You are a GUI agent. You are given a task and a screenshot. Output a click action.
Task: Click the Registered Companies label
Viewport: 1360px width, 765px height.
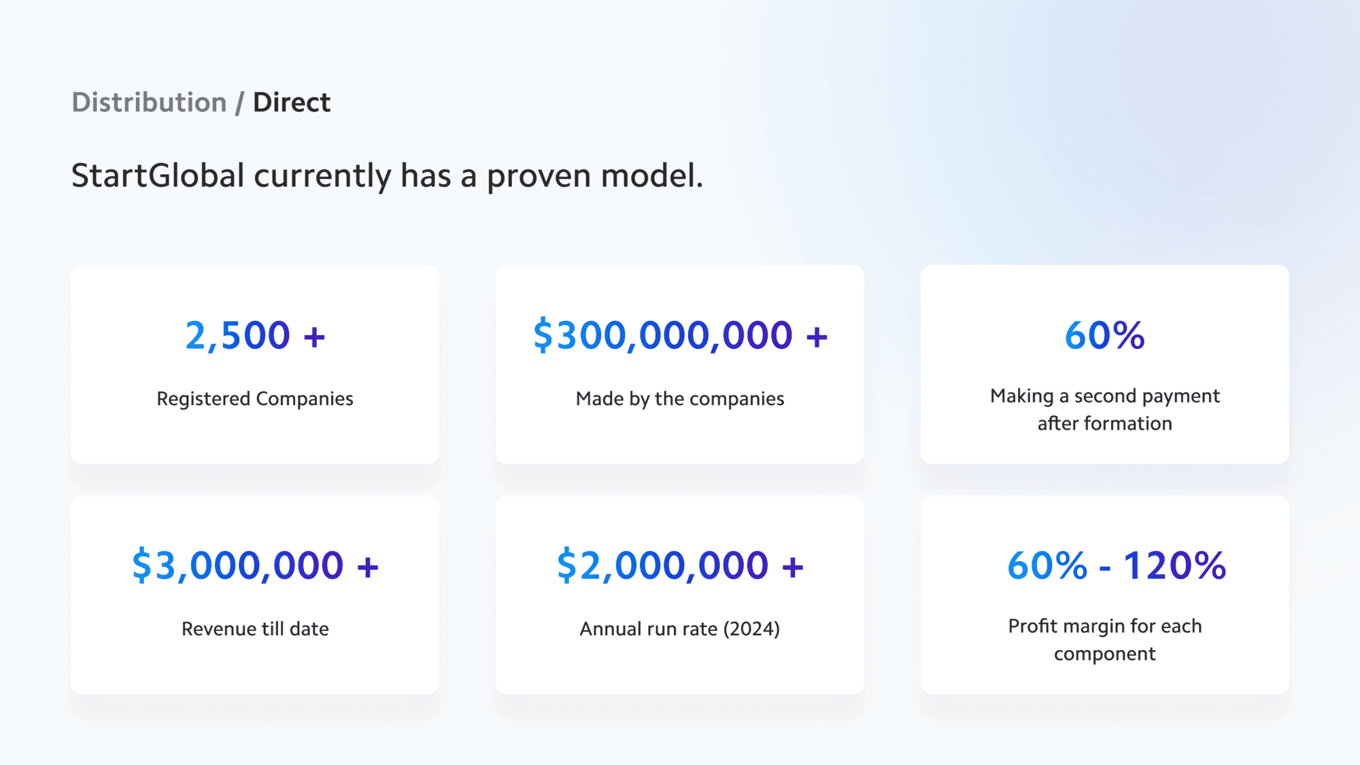point(255,399)
